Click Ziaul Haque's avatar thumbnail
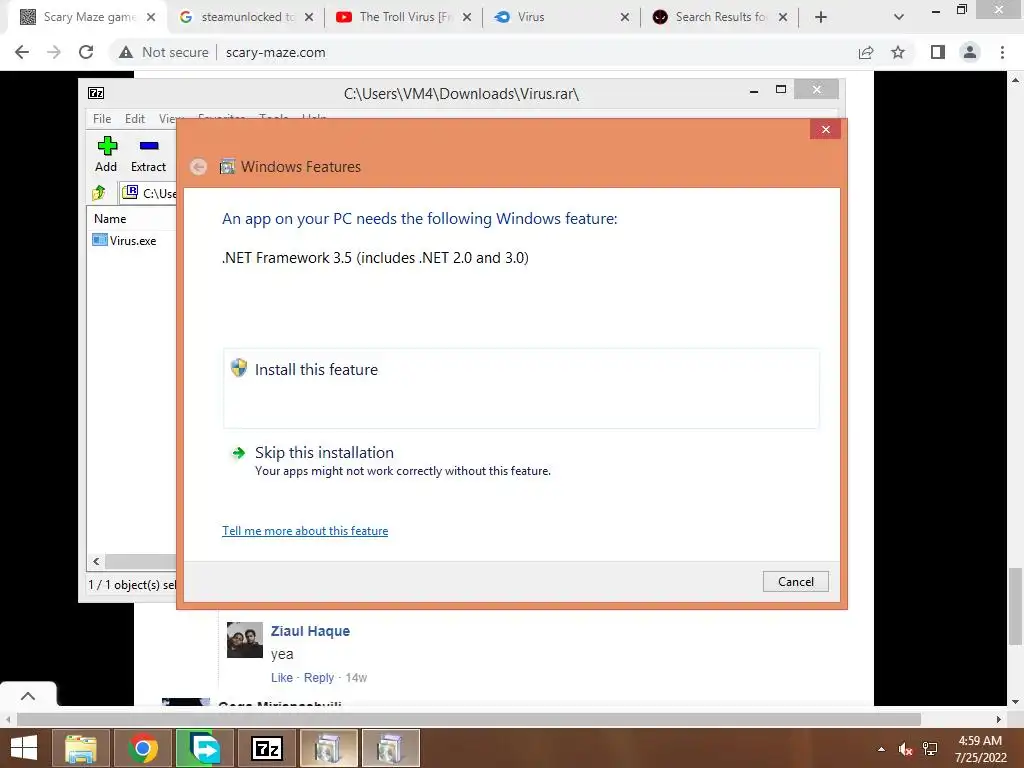The width and height of the screenshot is (1024, 768). tap(244, 639)
